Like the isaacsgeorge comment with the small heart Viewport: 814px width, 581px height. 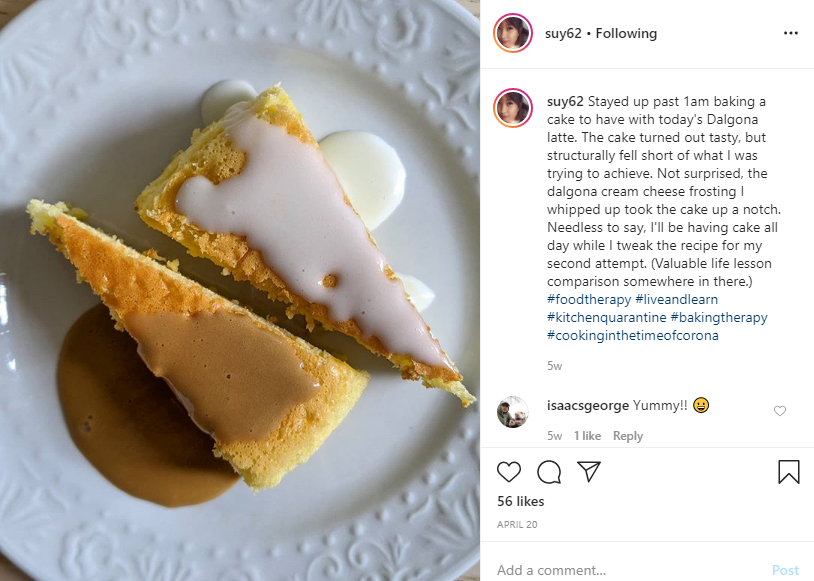coord(780,411)
